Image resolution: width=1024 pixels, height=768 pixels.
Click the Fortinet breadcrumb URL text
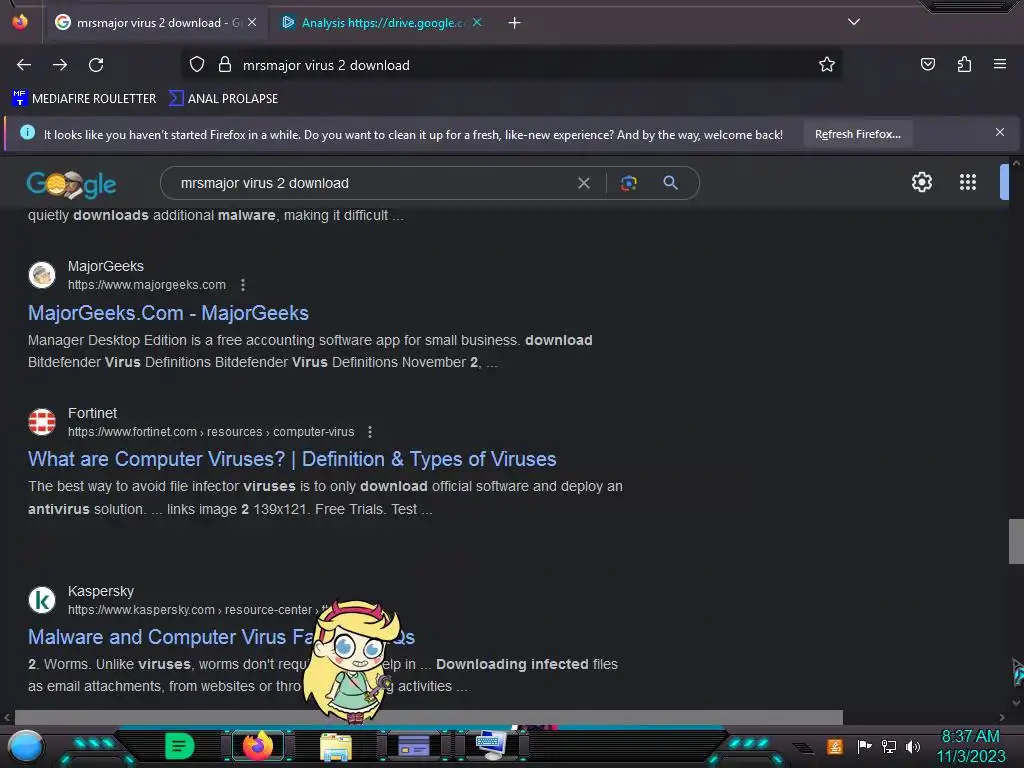(x=211, y=432)
